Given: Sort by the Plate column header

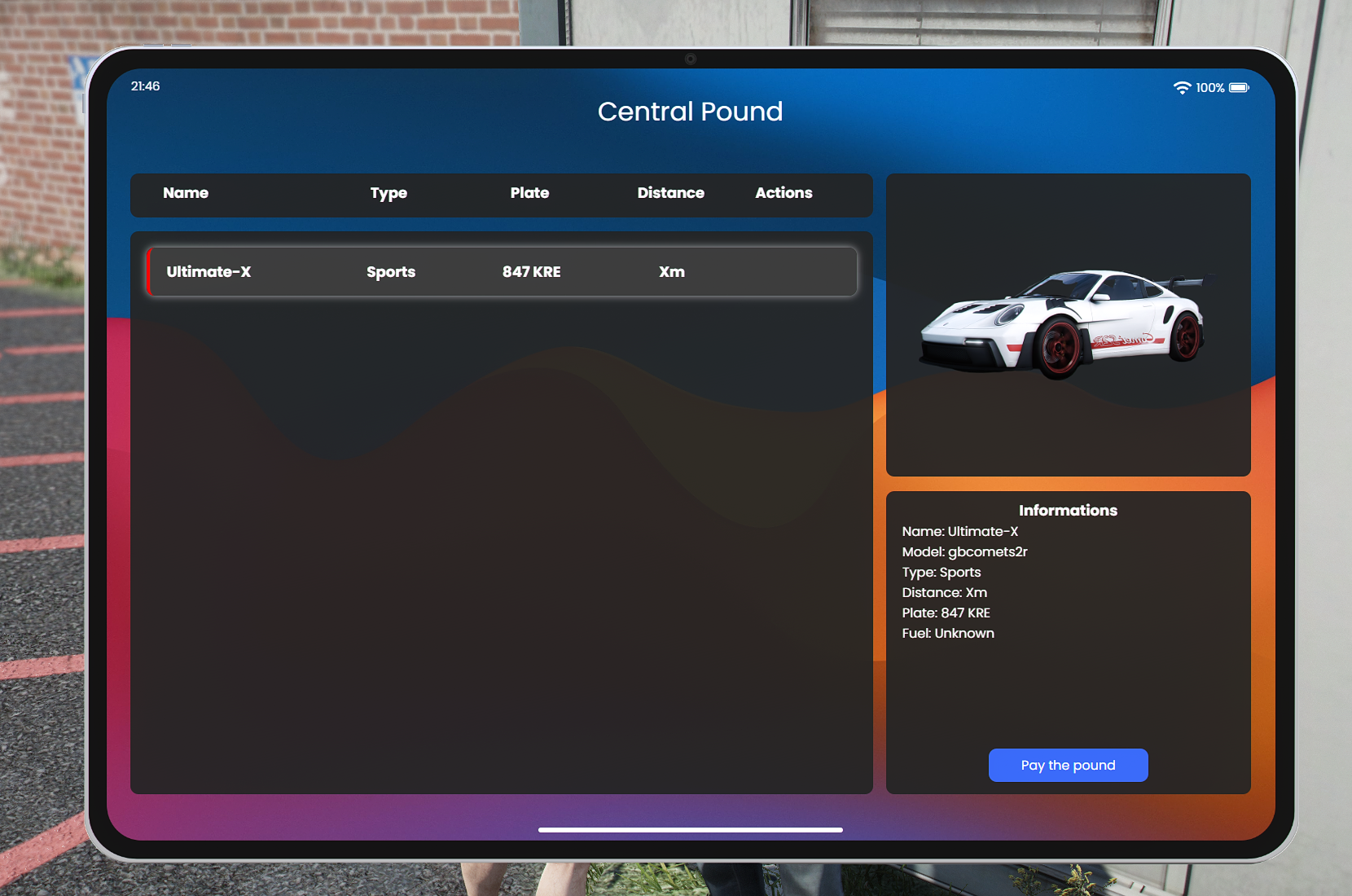Looking at the screenshot, I should (529, 193).
